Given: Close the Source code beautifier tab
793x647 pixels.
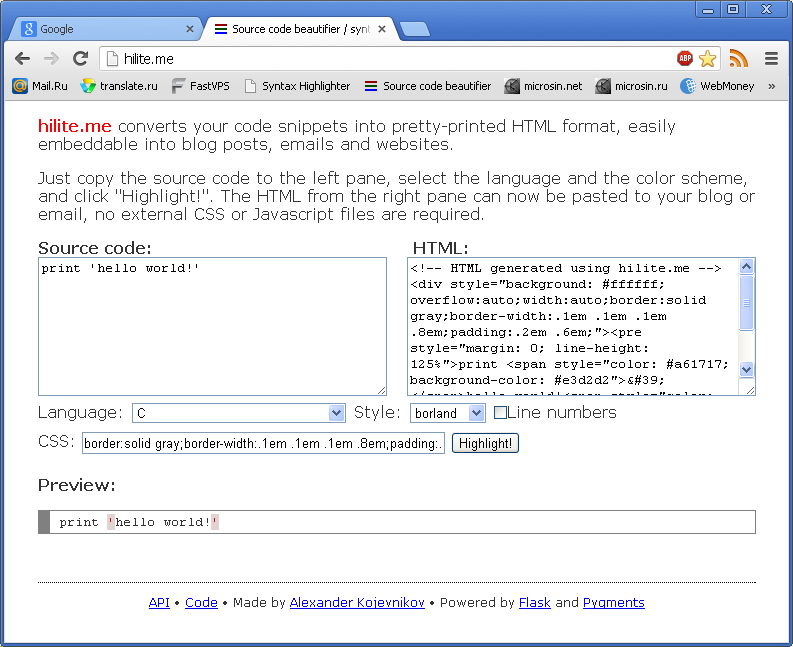Looking at the screenshot, I should pyautogui.click(x=382, y=29).
